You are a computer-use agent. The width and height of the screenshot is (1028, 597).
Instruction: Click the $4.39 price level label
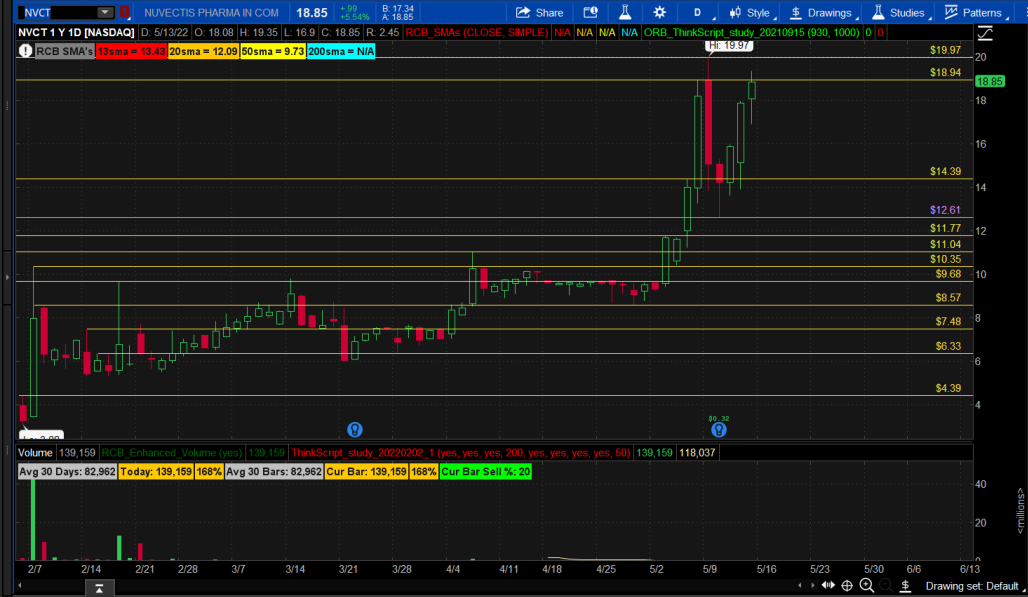tap(948, 389)
